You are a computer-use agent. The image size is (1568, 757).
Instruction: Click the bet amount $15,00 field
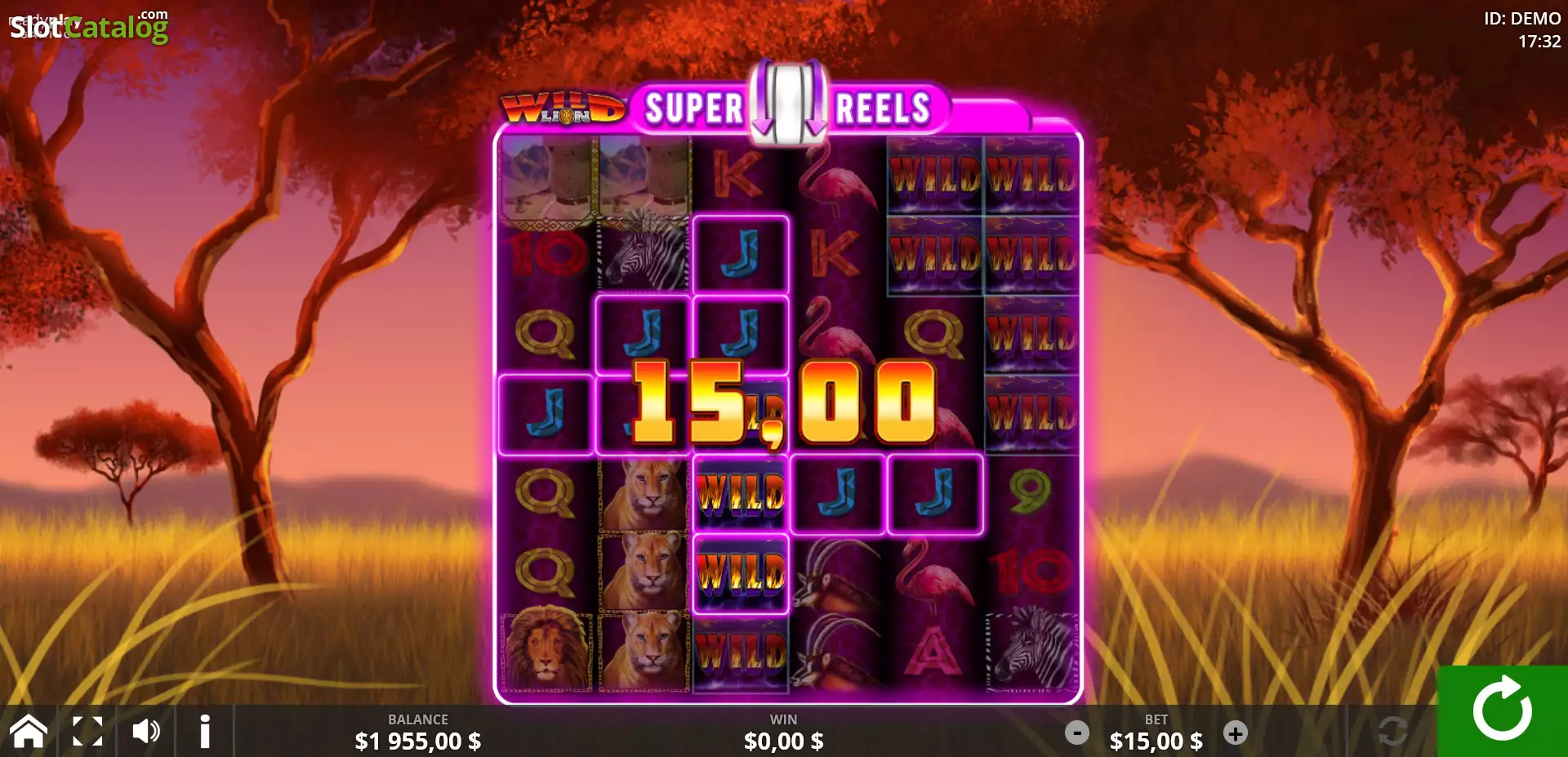click(x=1156, y=741)
